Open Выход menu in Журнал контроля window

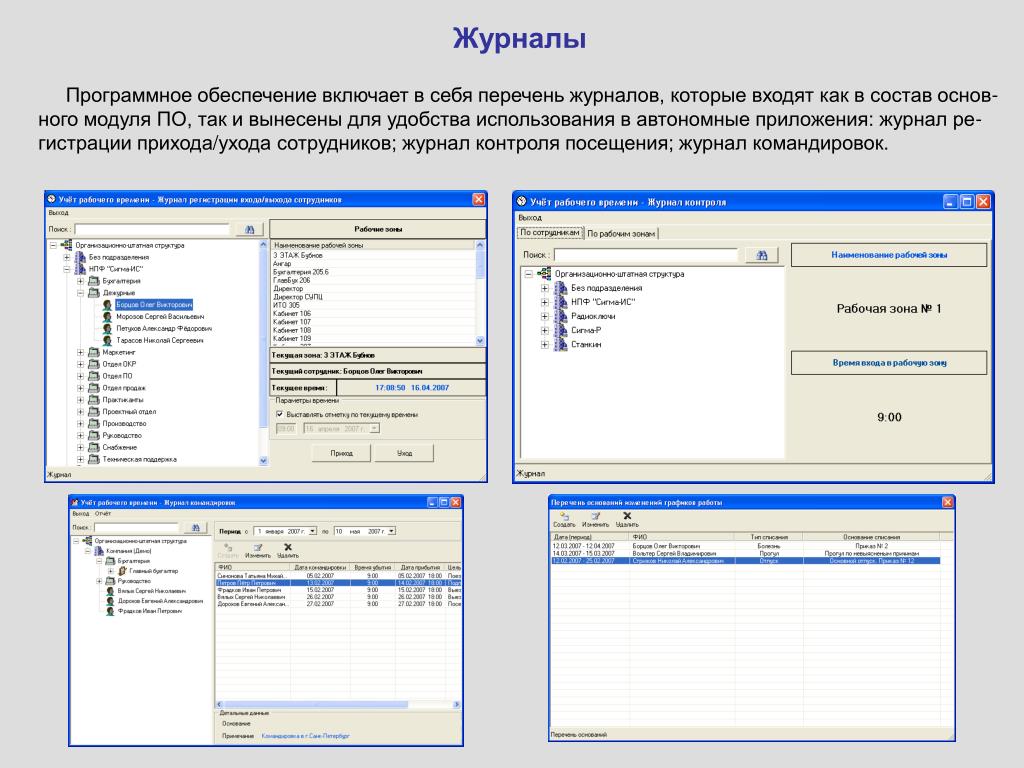coord(530,217)
